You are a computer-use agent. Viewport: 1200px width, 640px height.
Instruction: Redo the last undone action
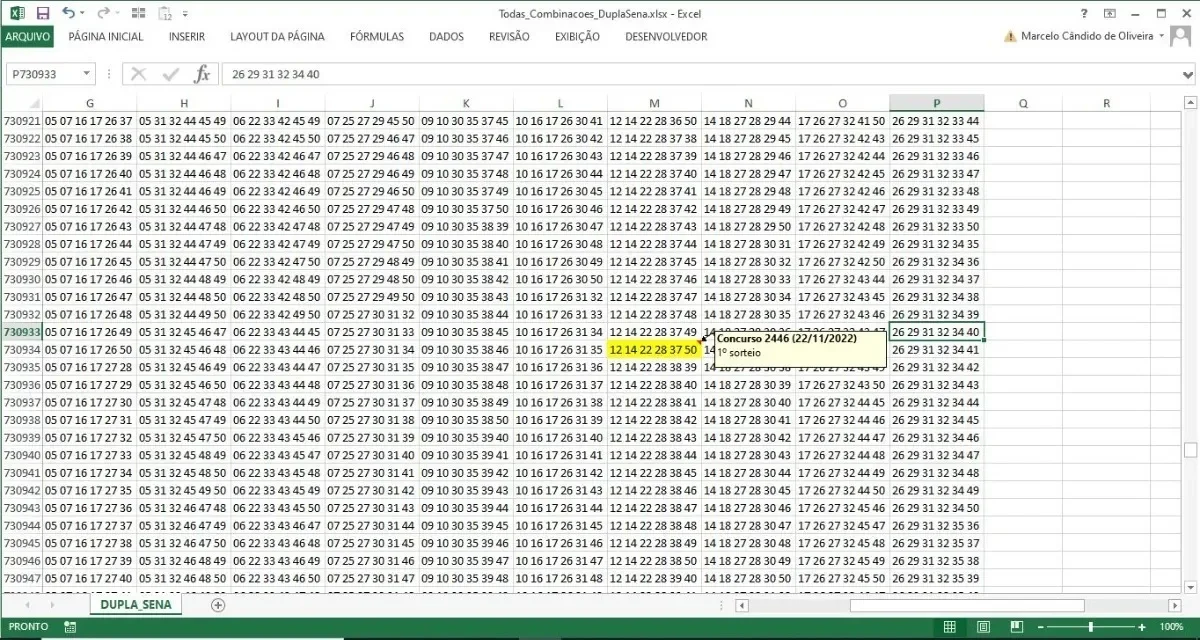(x=103, y=13)
